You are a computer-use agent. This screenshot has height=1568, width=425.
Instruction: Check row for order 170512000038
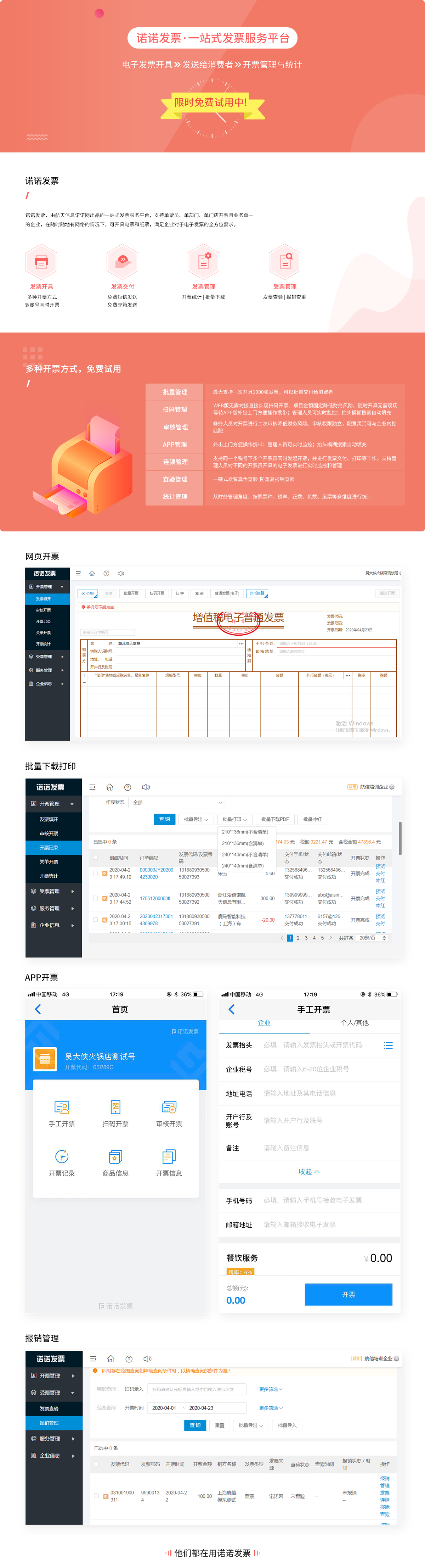point(96,898)
